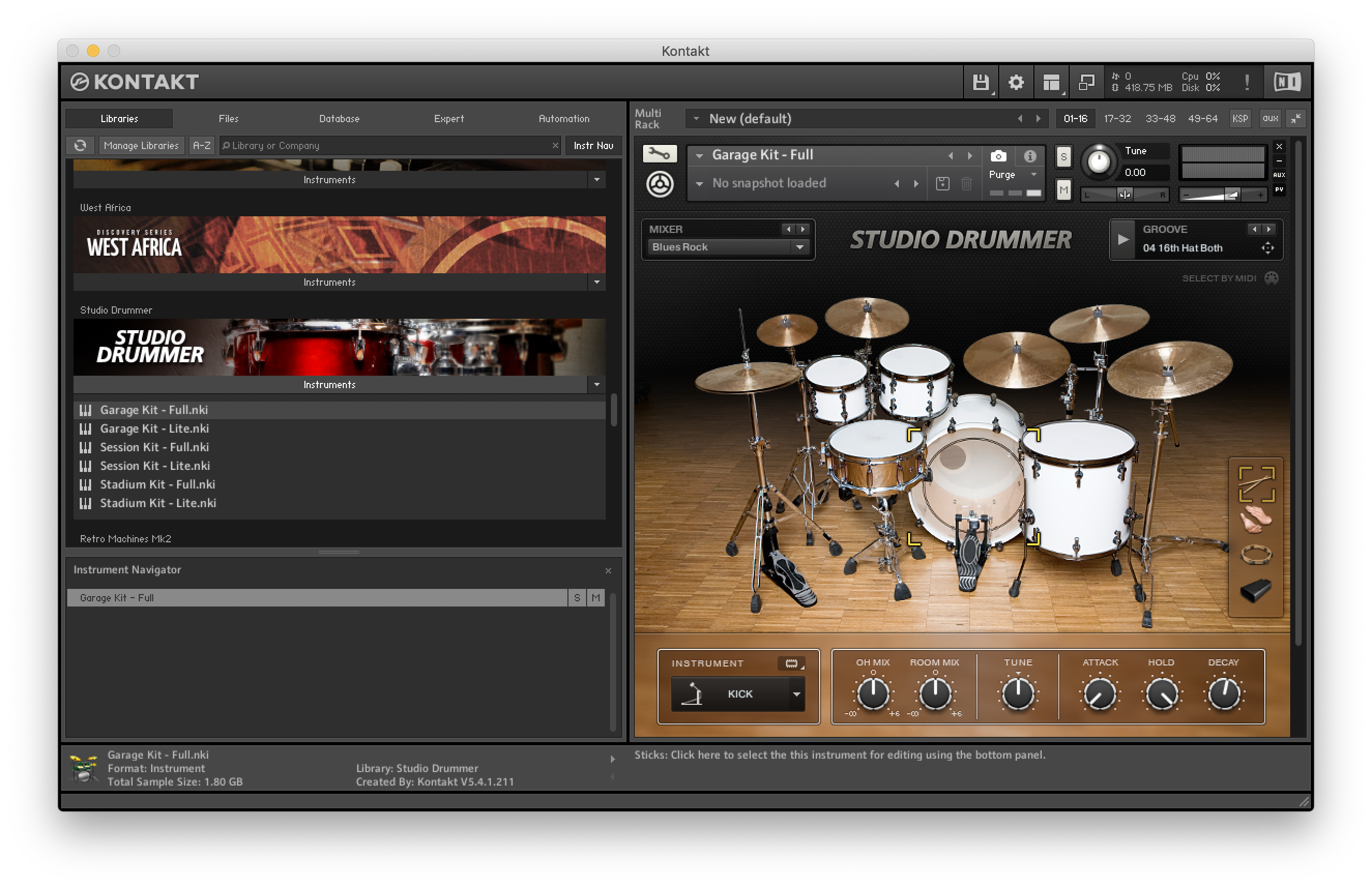Click the DECAY knob
The image size is (1372, 888).
click(x=1223, y=693)
